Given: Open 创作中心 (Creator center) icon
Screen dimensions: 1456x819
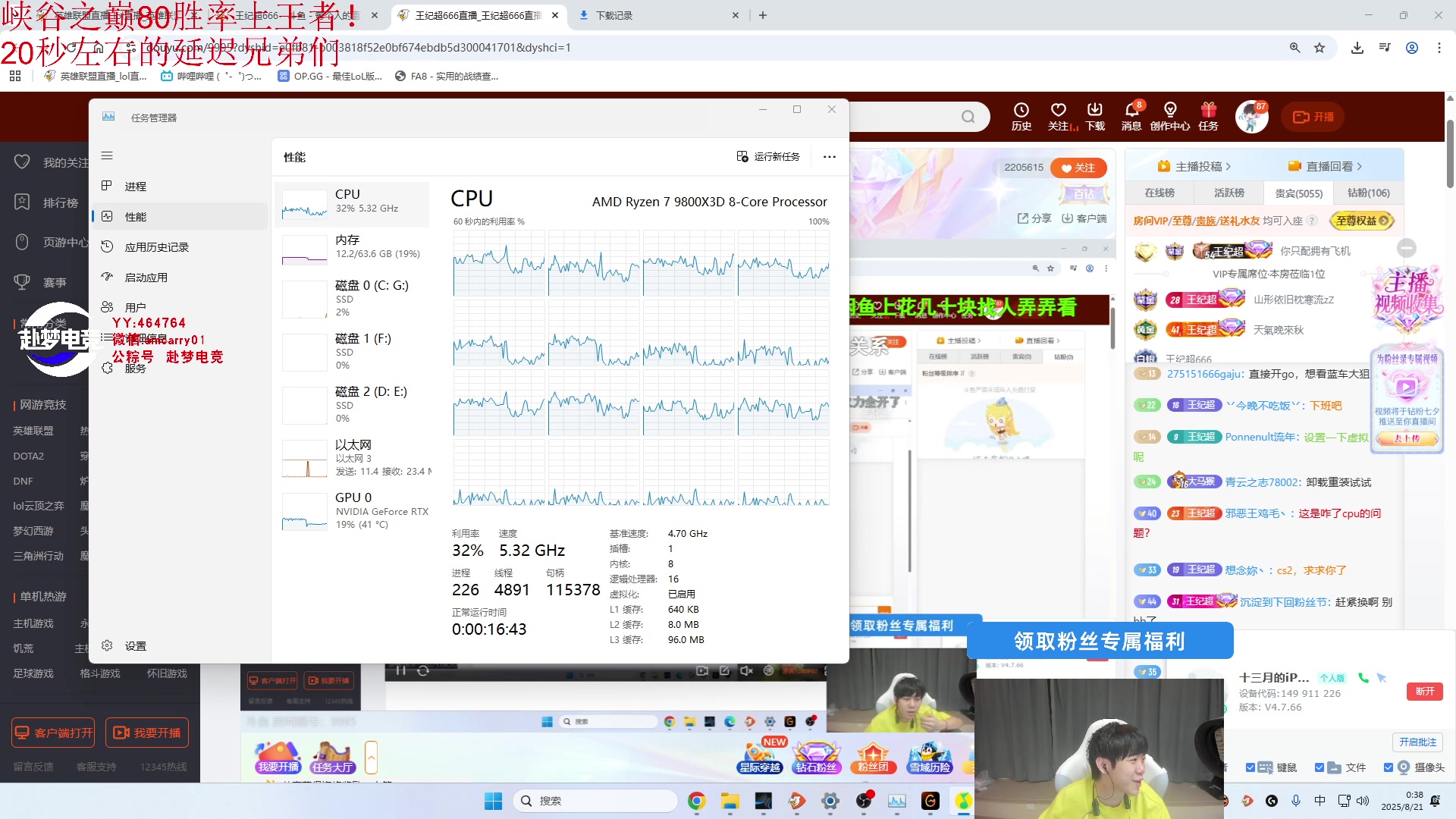Looking at the screenshot, I should click(x=1170, y=117).
